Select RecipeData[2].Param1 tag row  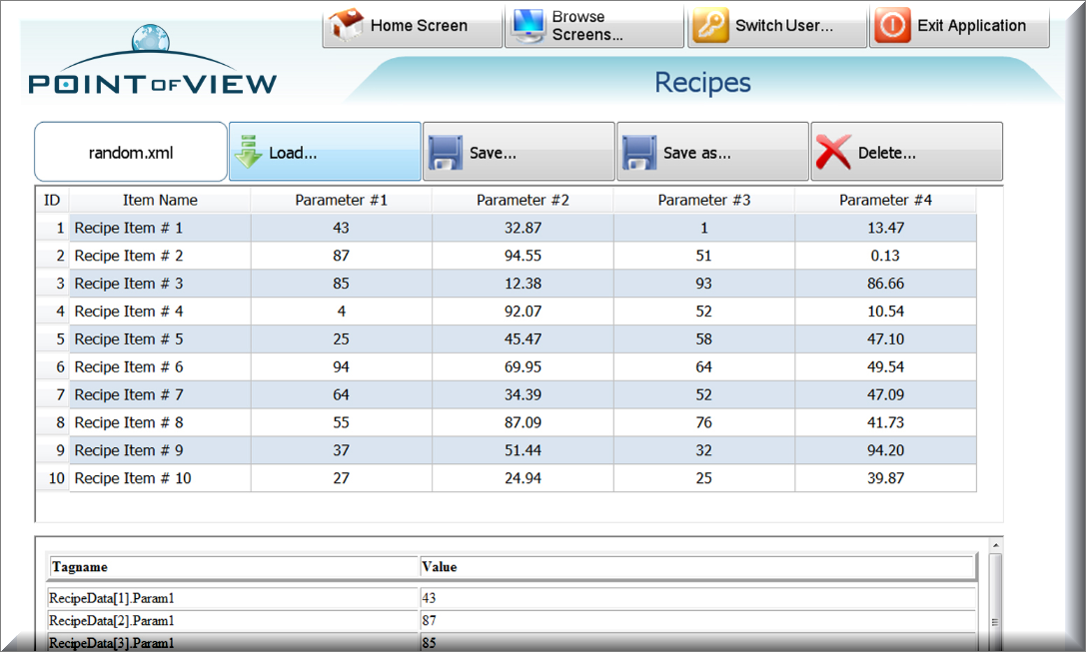pos(232,621)
